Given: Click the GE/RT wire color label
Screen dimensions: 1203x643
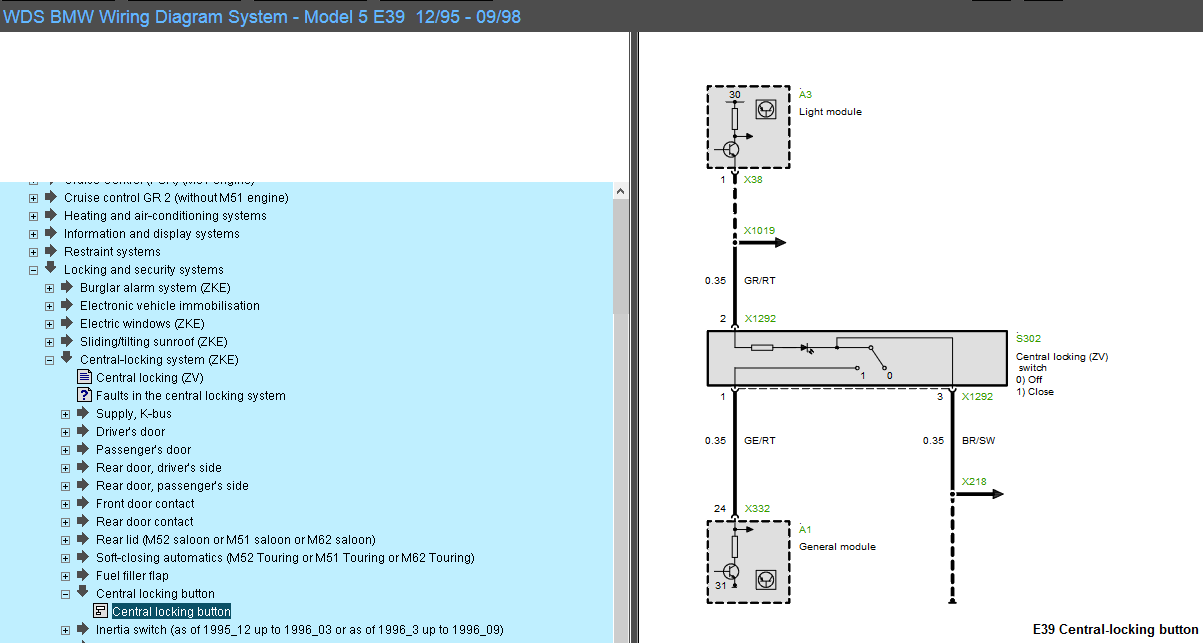Looking at the screenshot, I should point(760,441).
